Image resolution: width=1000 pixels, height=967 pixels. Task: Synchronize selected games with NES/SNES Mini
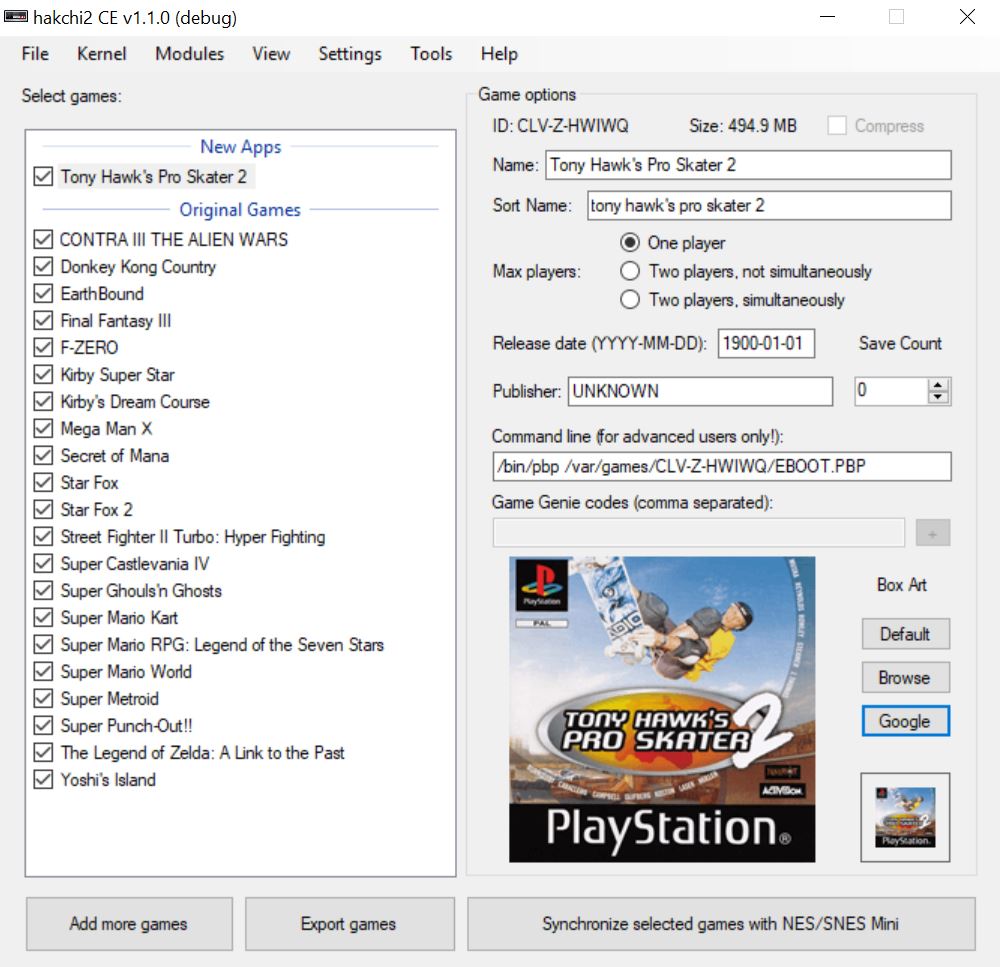721,924
